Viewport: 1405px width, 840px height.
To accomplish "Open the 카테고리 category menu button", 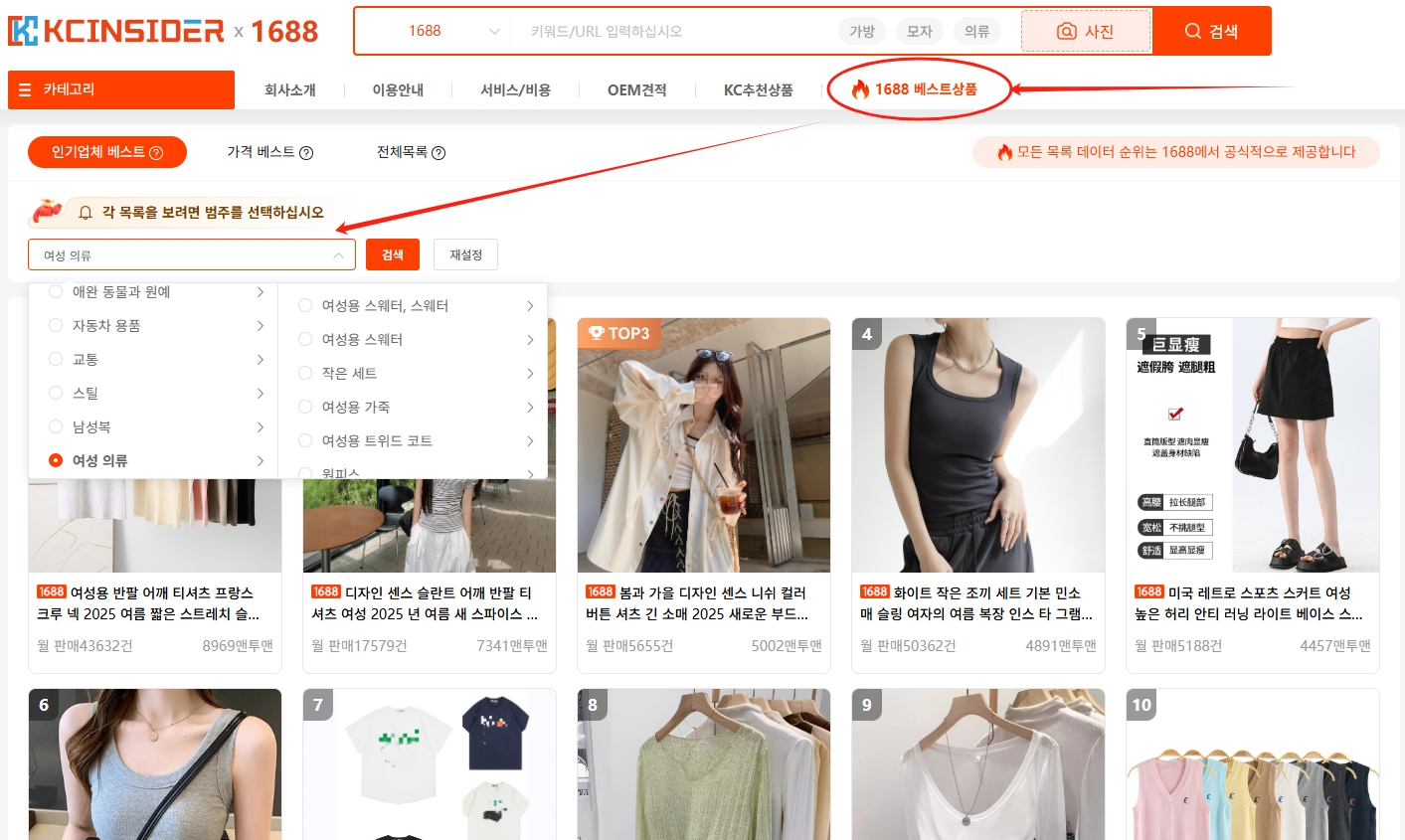I will coord(121,89).
